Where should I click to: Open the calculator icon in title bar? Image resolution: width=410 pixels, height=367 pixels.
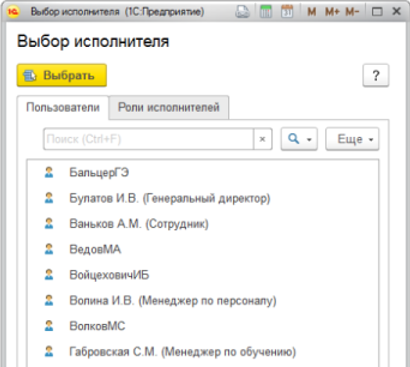(x=266, y=12)
